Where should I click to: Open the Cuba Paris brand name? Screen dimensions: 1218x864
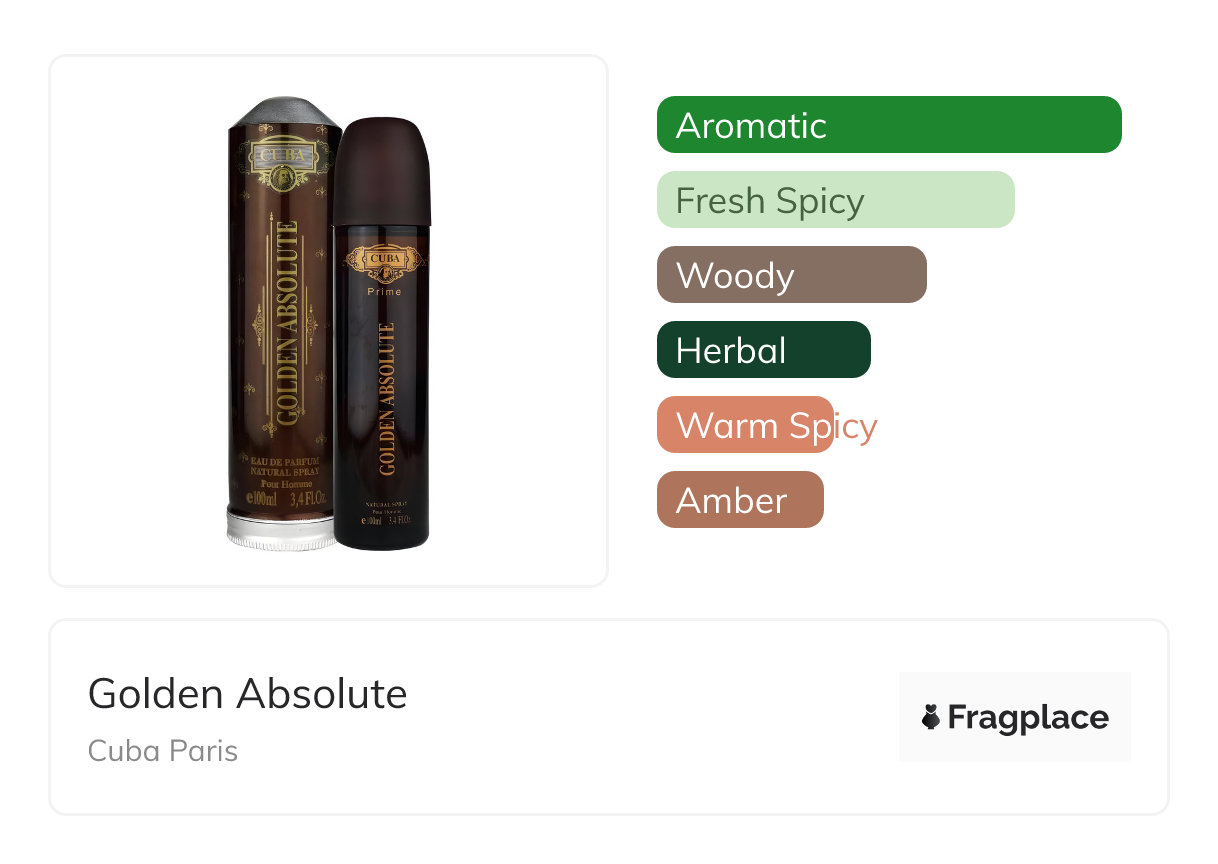[163, 750]
